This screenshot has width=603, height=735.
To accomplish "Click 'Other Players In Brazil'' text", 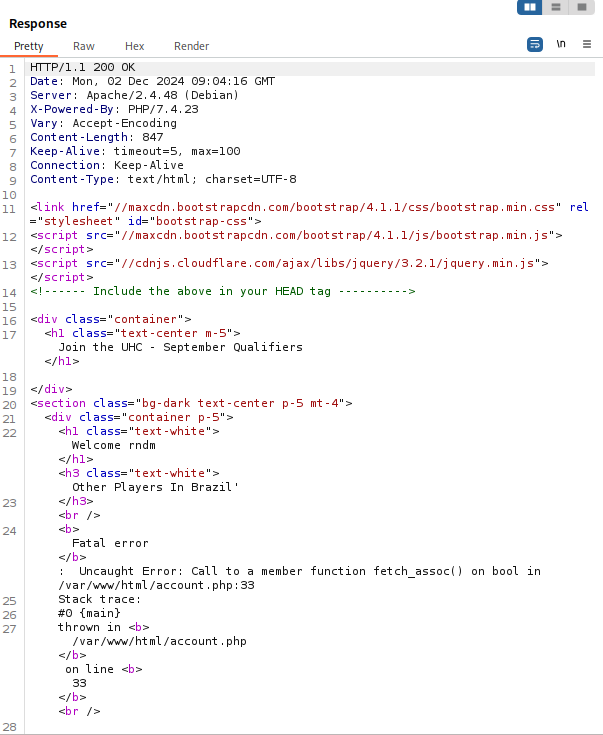I will (x=155, y=487).
